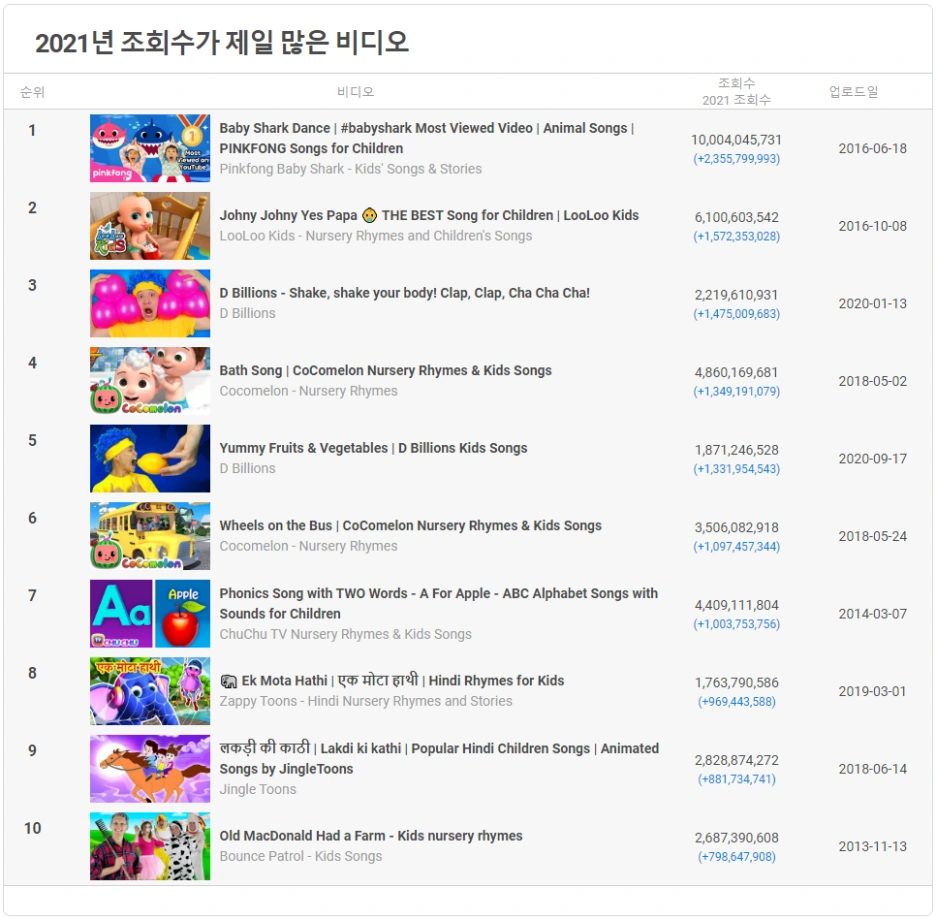Open Cocomelon channel under Wheels on the Bus
The width and height of the screenshot is (936, 920).
tap(308, 546)
